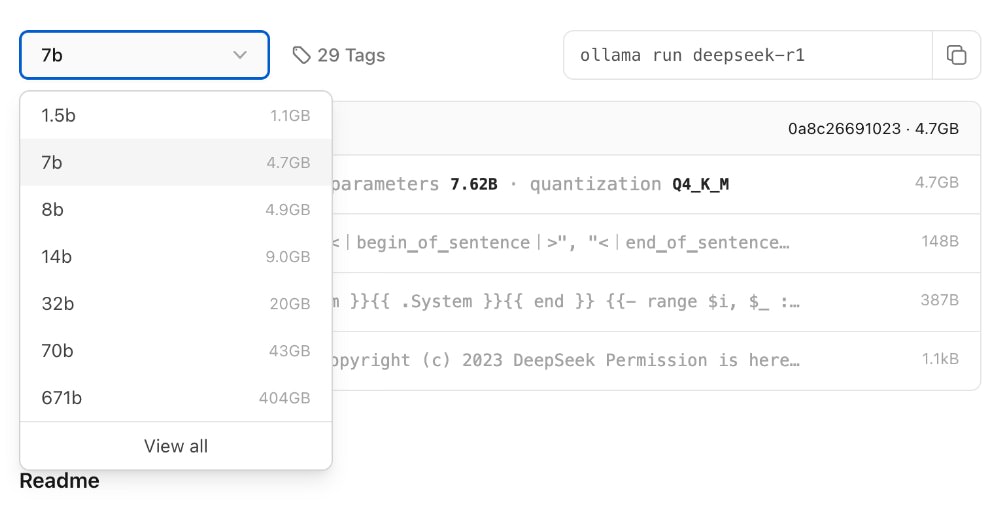Open the model row showing parameters 7.62B
Viewport: 1000px width, 513px height.
click(x=656, y=184)
